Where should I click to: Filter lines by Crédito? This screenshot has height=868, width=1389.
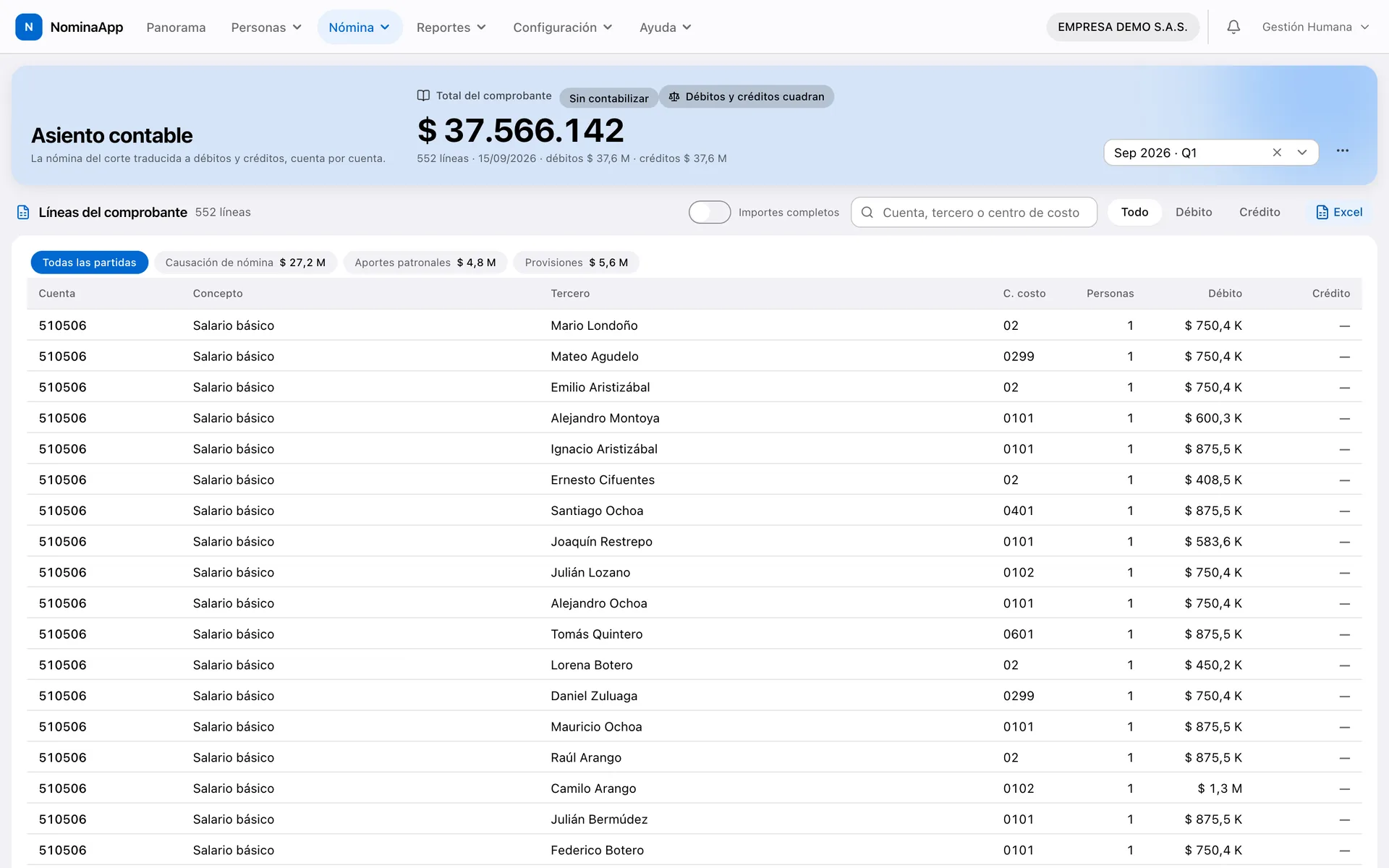click(x=1260, y=212)
